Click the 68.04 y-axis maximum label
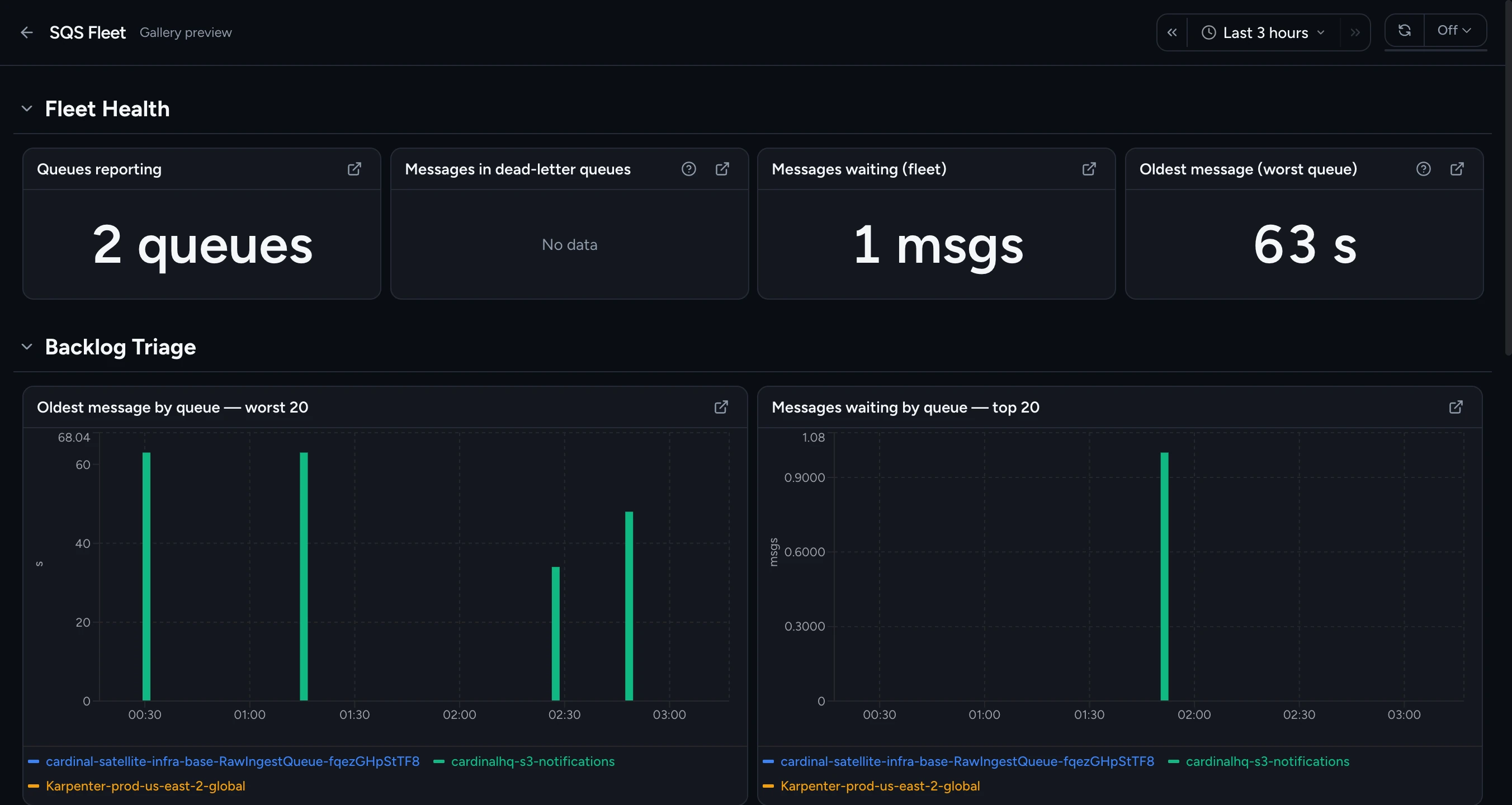The height and width of the screenshot is (805, 1512). 74,437
